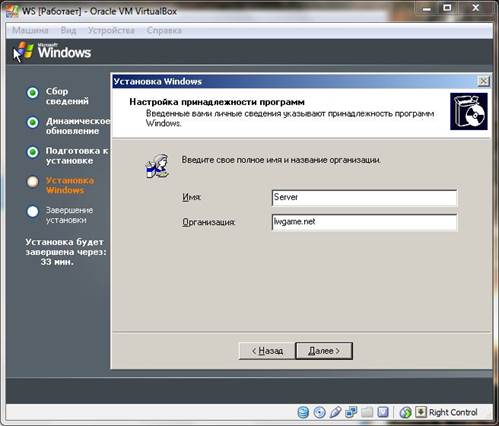Click the Введите свое полное имя instruction text

tap(281, 160)
